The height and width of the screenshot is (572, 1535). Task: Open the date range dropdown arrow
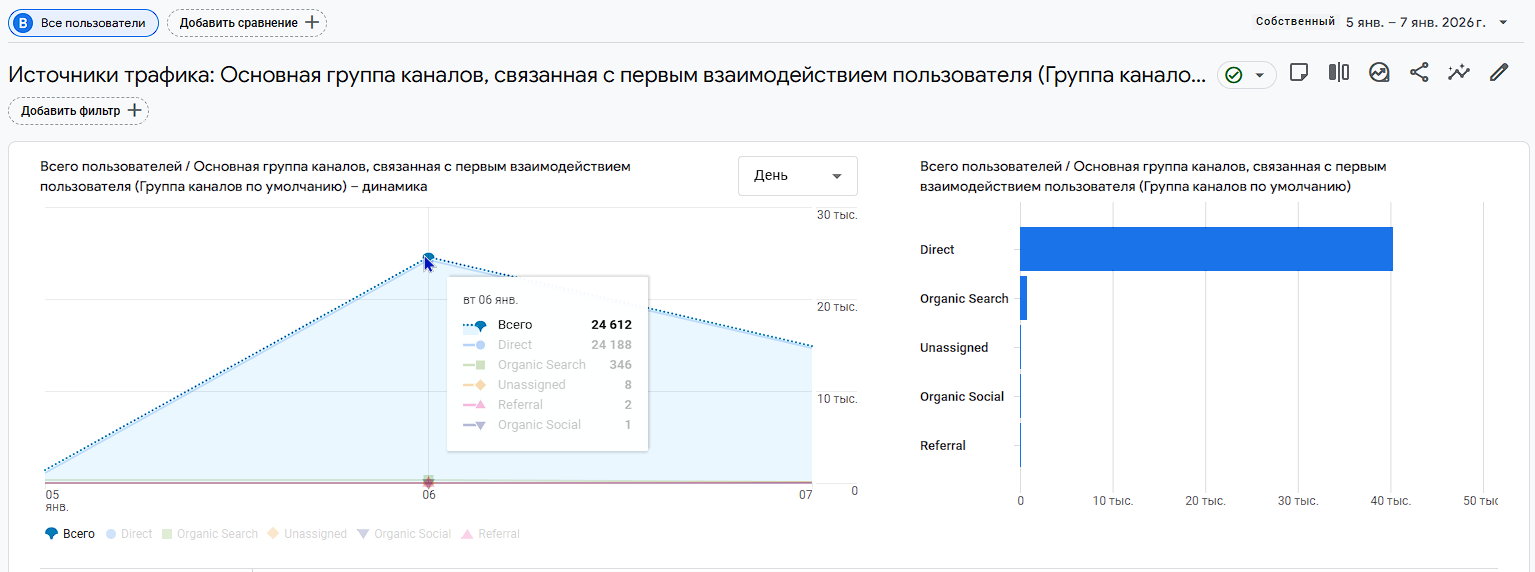click(1503, 22)
